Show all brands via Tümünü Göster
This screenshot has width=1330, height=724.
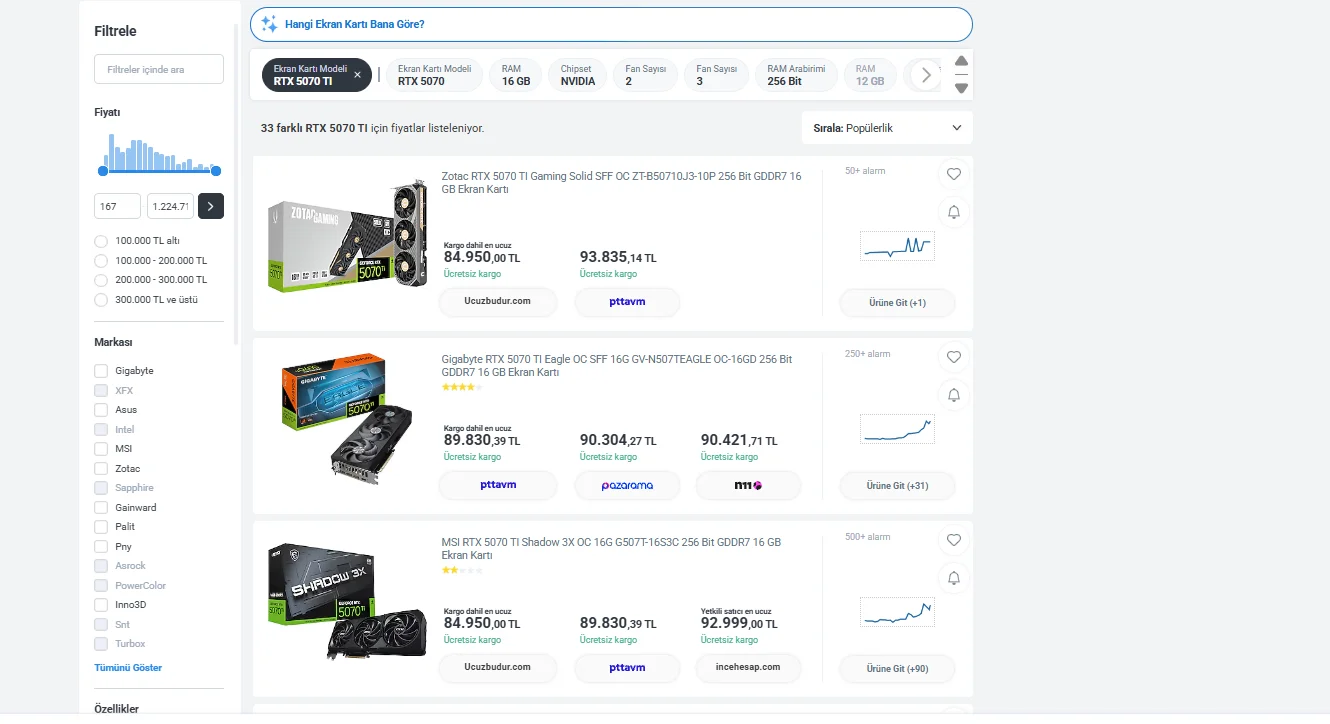pyautogui.click(x=128, y=667)
